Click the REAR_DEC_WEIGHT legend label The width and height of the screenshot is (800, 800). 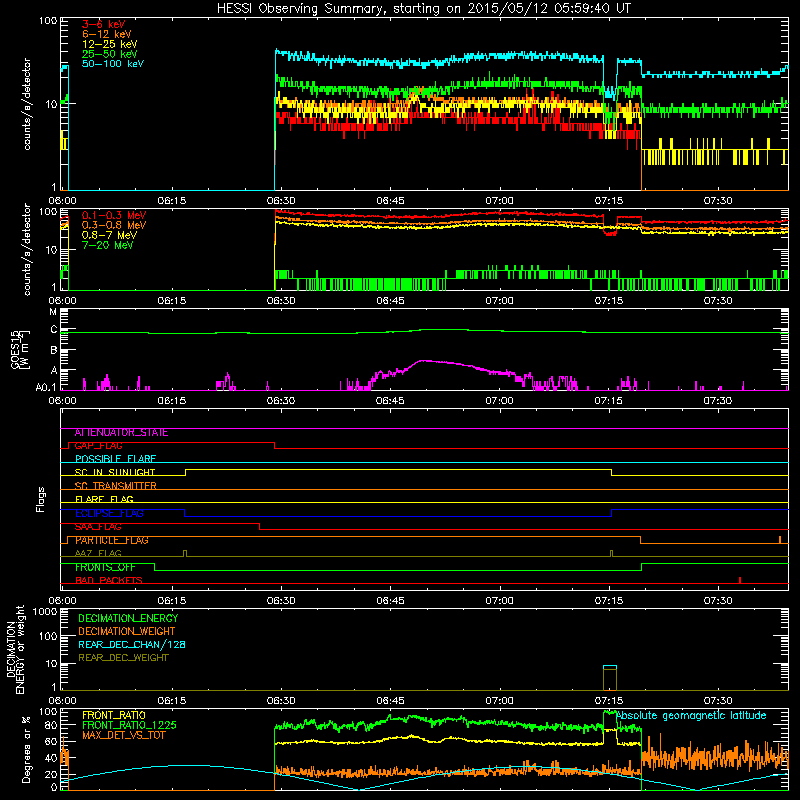tap(123, 658)
